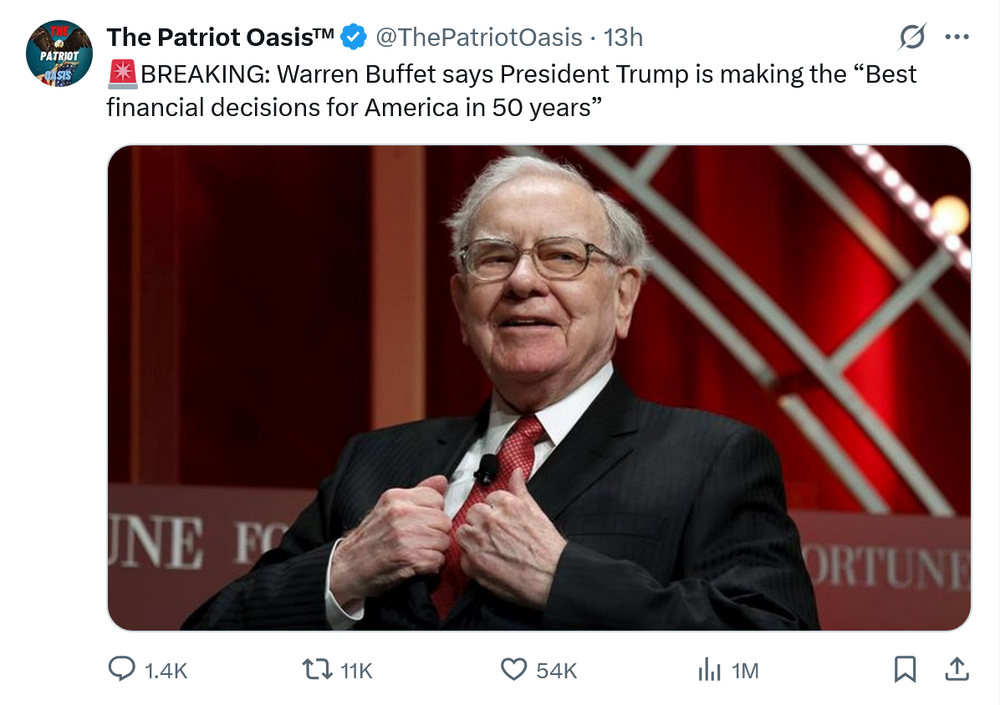Image resolution: width=1000 pixels, height=705 pixels.
Task: Click the share upload arrow icon
Action: click(x=955, y=669)
